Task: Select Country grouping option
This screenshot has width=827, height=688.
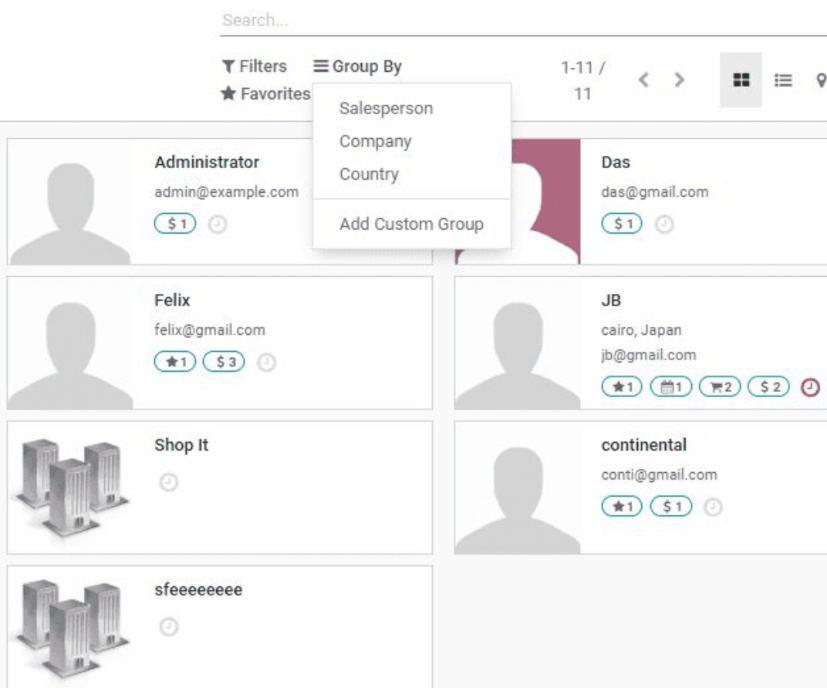Action: 369,174
